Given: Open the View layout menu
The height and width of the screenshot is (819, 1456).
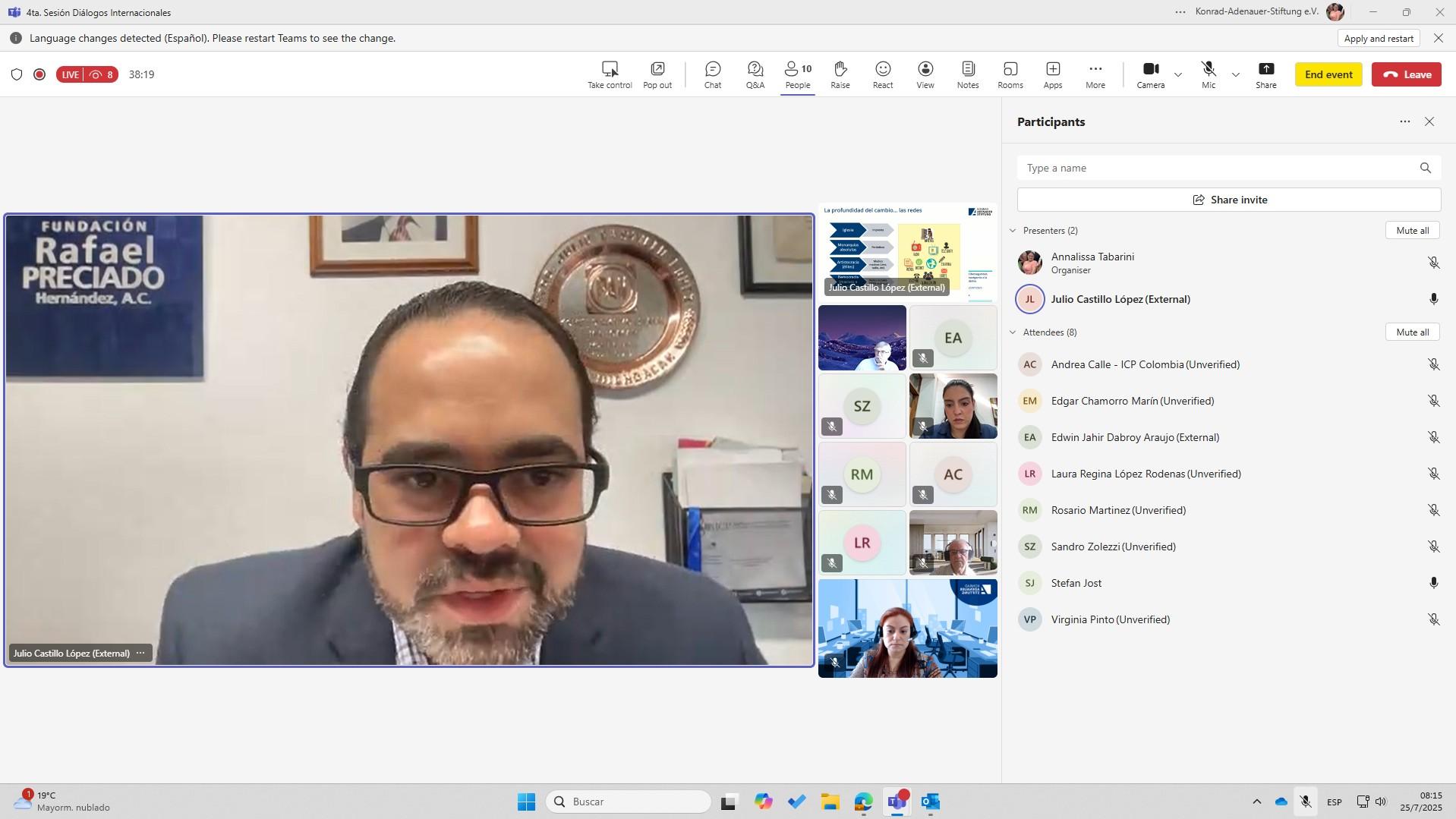Looking at the screenshot, I should click(925, 74).
